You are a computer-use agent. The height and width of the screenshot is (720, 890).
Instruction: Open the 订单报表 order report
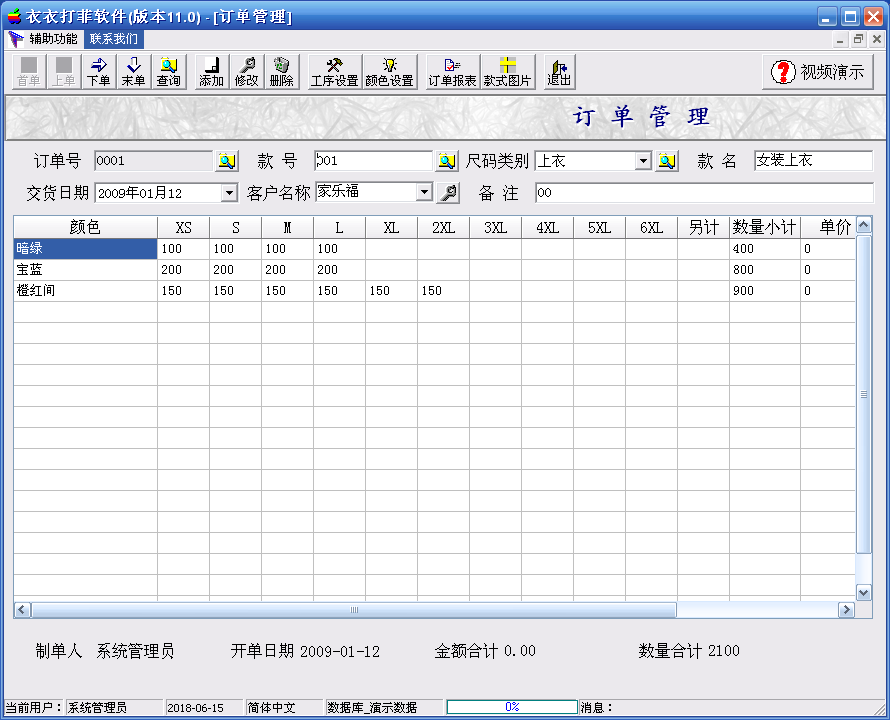click(x=452, y=72)
